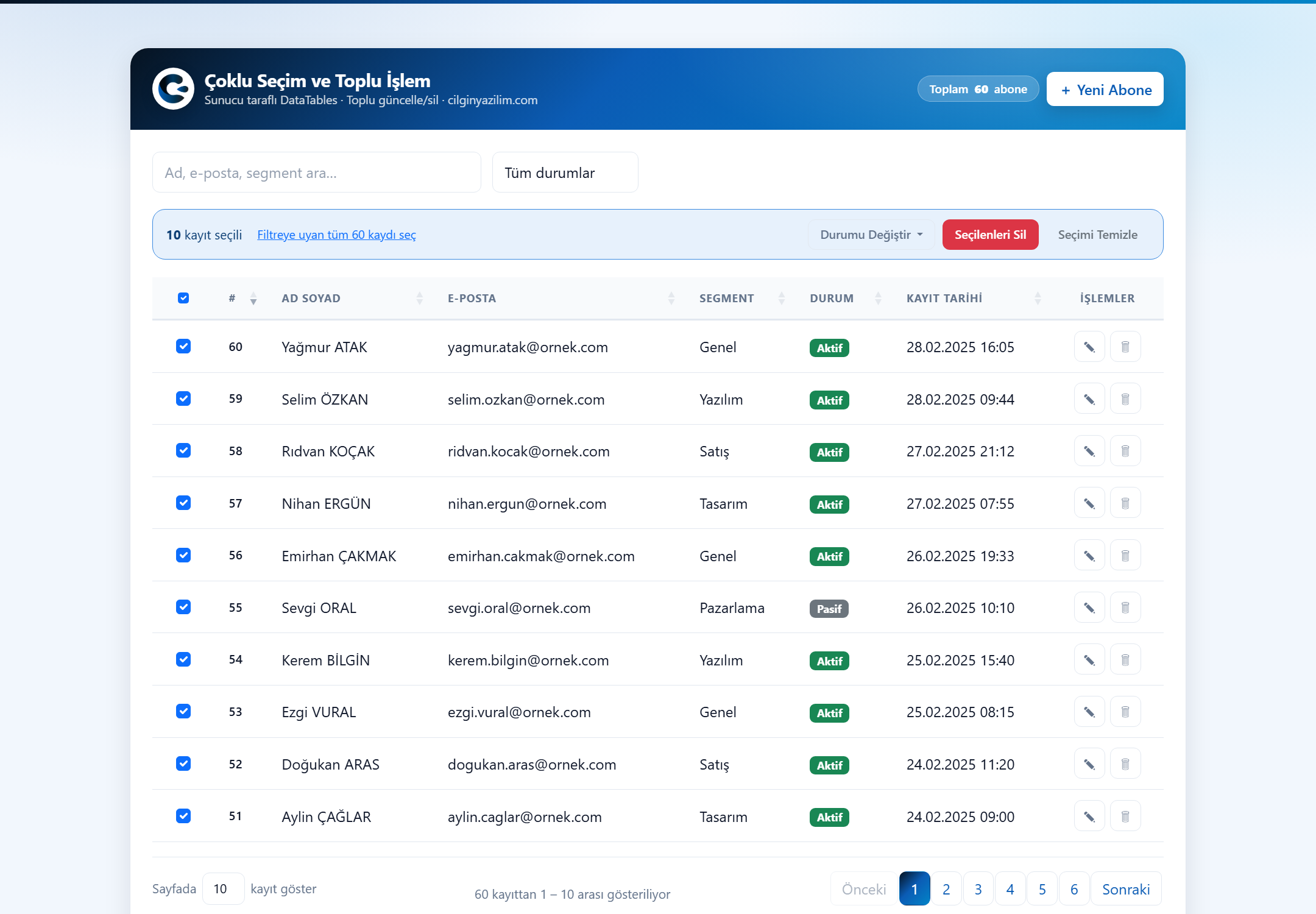Go to page 3 of the table
Viewport: 1316px width, 914px height.
click(x=978, y=889)
